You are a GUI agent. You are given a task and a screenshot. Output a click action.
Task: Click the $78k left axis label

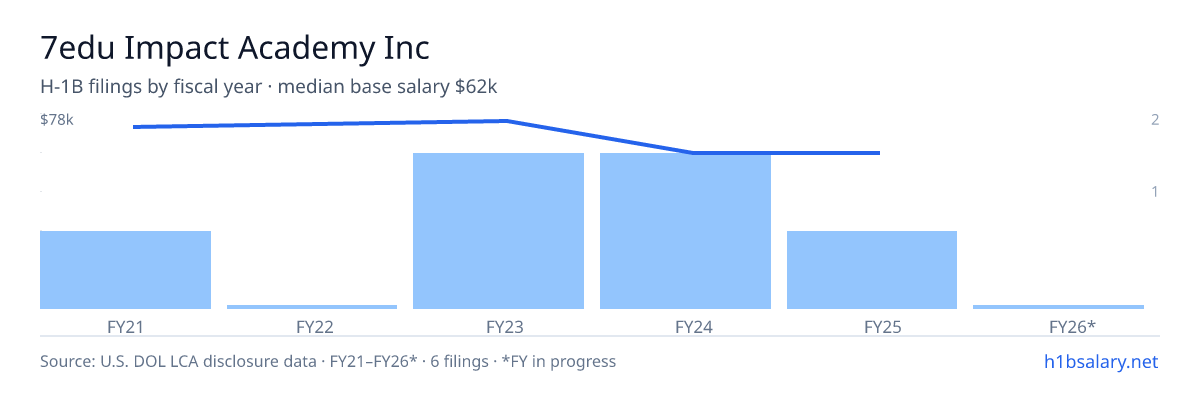coord(57,120)
